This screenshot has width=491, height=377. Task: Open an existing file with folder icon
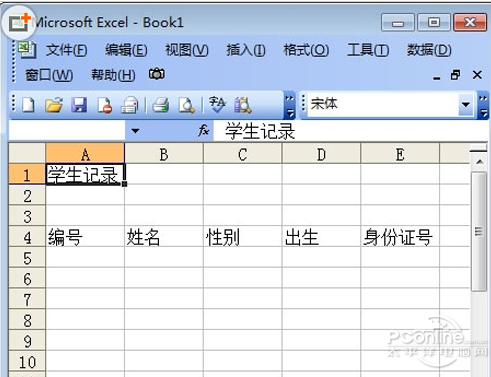click(x=54, y=105)
